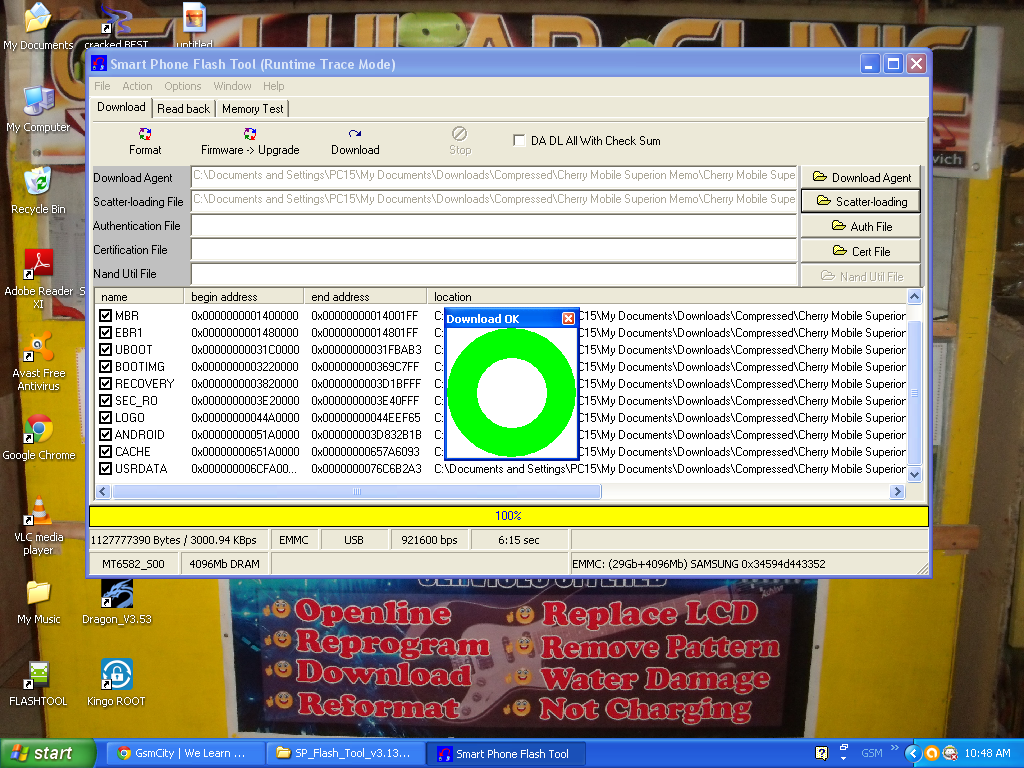Screen dimensions: 1024x768
Task: Open the Action menu
Action: coord(137,86)
